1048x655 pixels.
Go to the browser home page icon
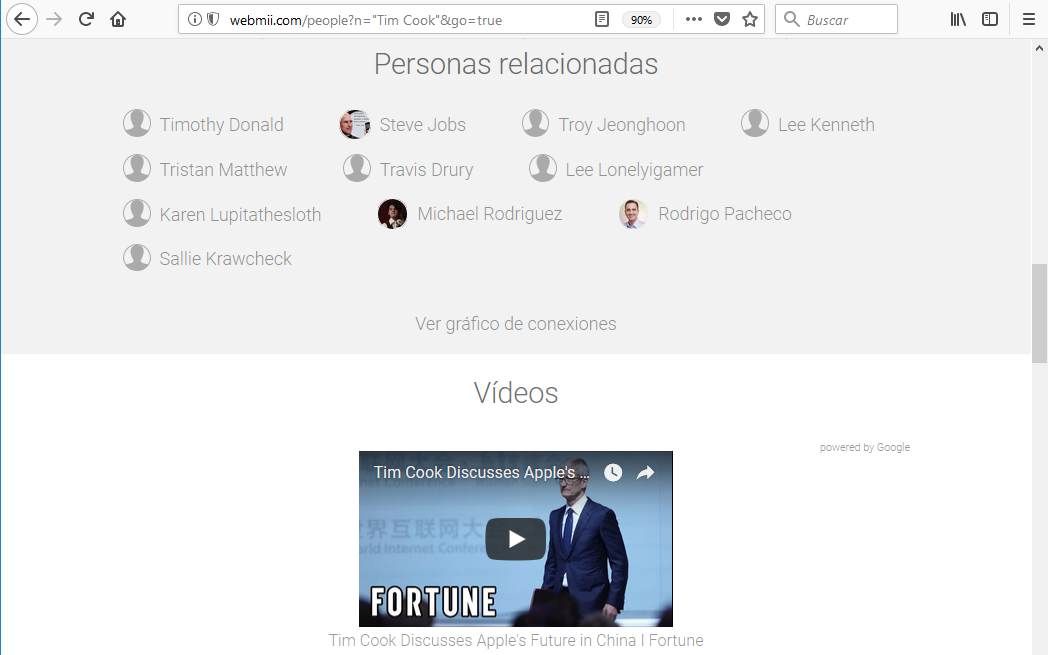coord(118,19)
